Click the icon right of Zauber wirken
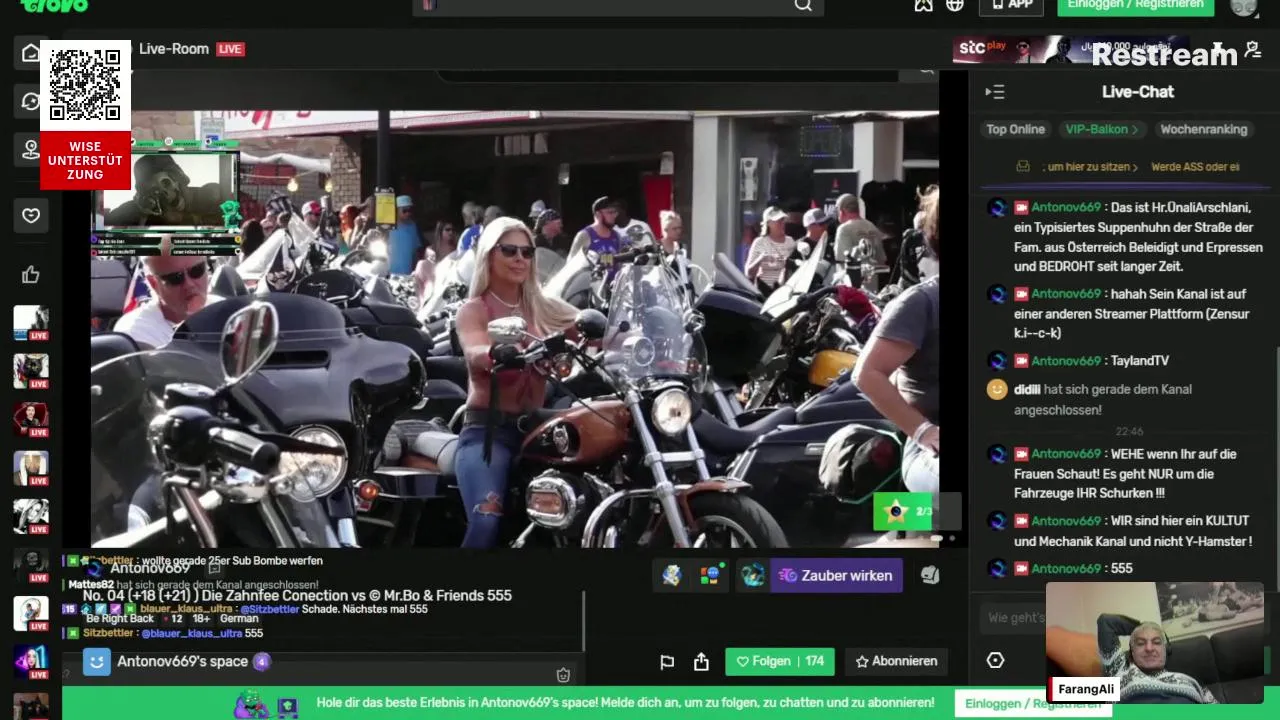The height and width of the screenshot is (720, 1280). point(930,575)
